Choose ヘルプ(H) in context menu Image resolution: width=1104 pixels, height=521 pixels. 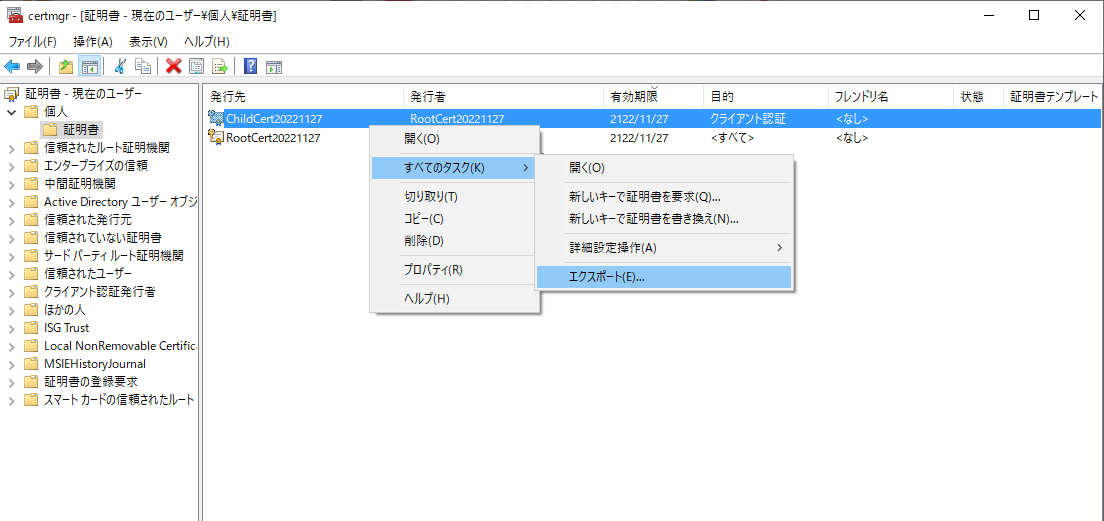pyautogui.click(x=455, y=299)
